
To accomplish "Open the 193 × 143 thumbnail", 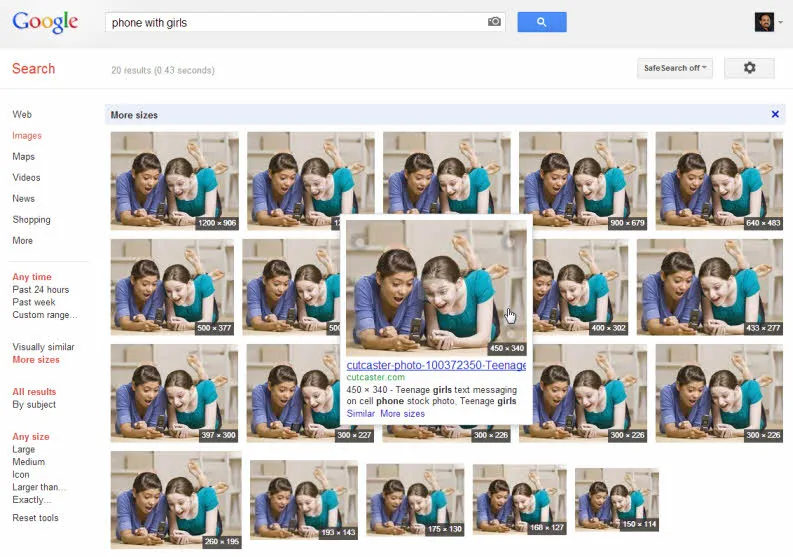I will pos(304,500).
